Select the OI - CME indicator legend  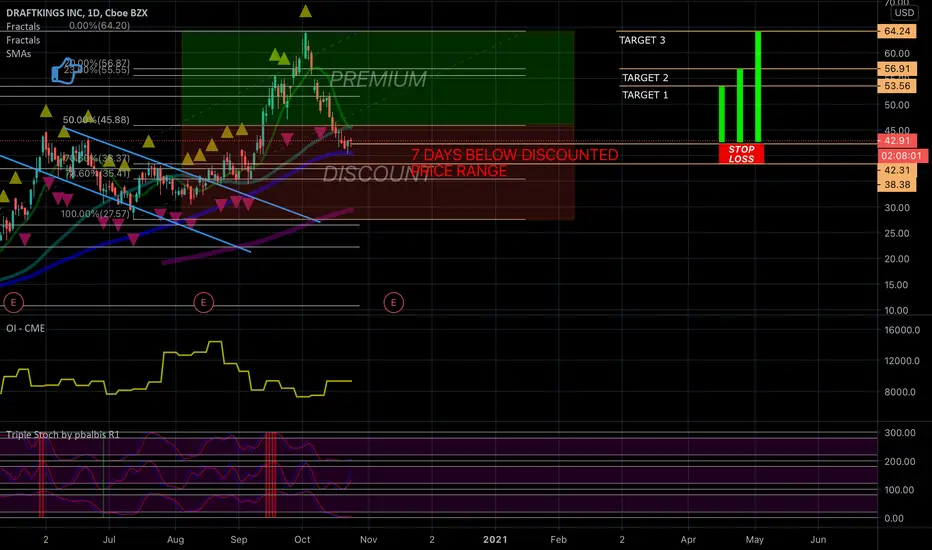point(26,328)
